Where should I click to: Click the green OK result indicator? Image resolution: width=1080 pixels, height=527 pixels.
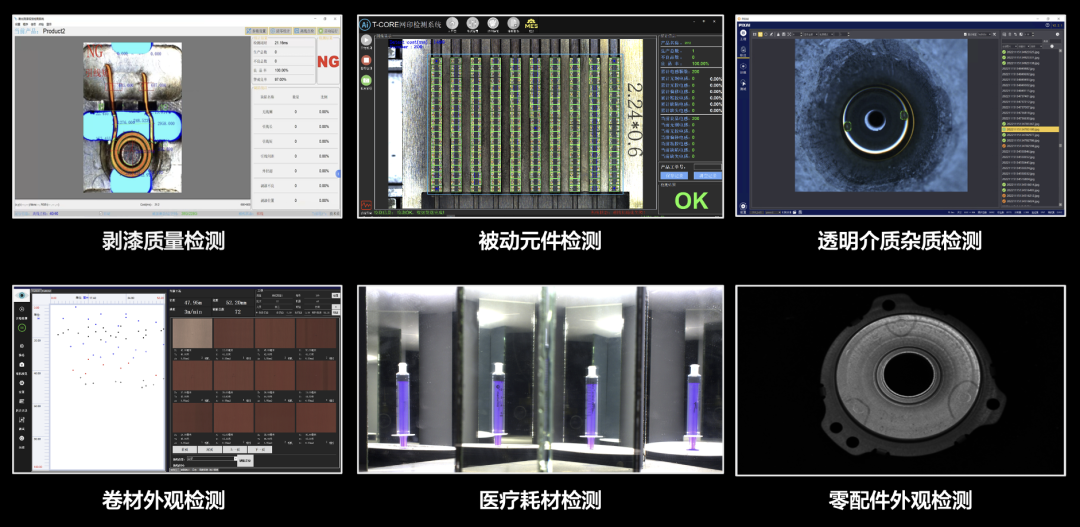point(692,200)
